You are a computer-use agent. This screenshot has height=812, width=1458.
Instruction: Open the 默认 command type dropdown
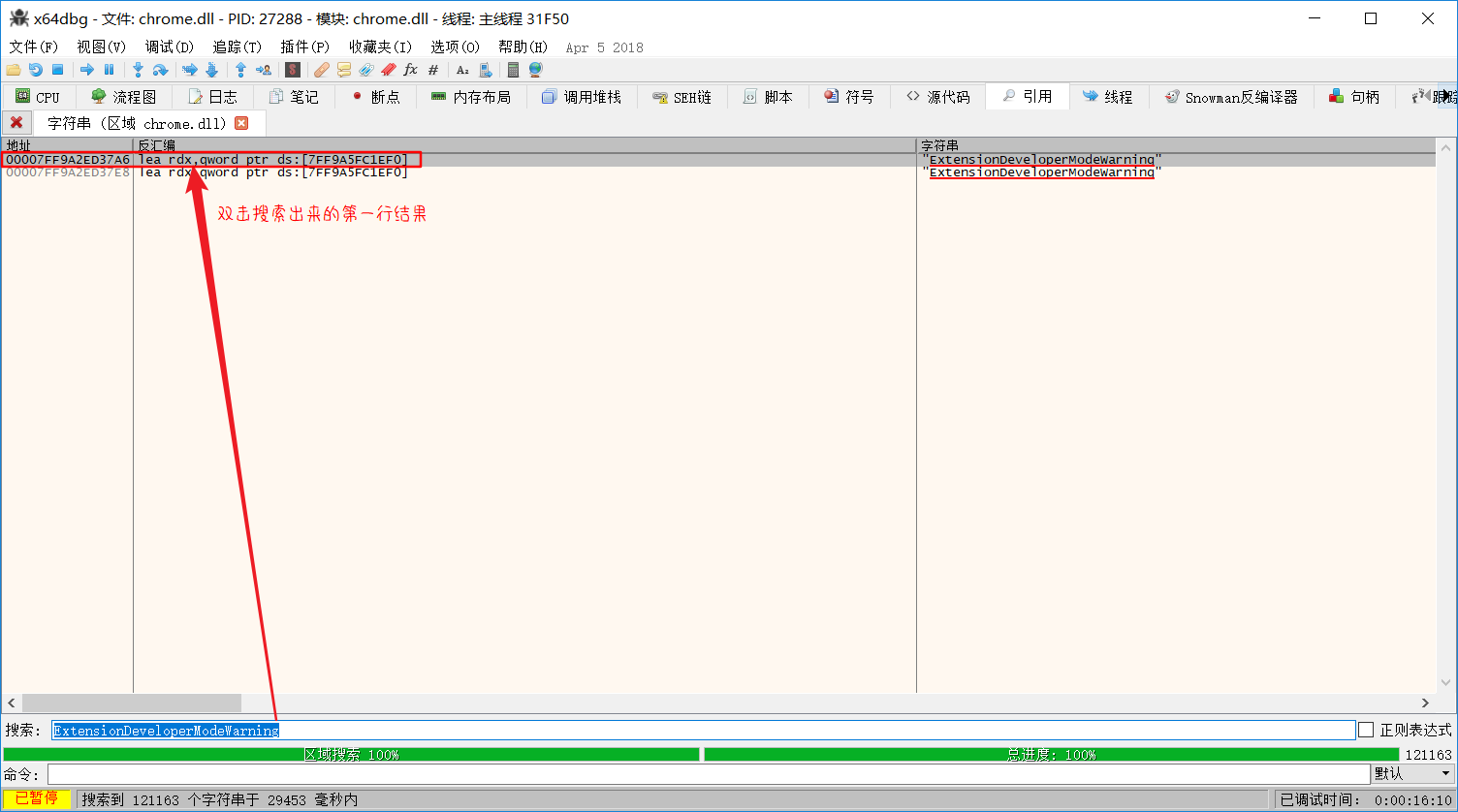click(x=1412, y=773)
